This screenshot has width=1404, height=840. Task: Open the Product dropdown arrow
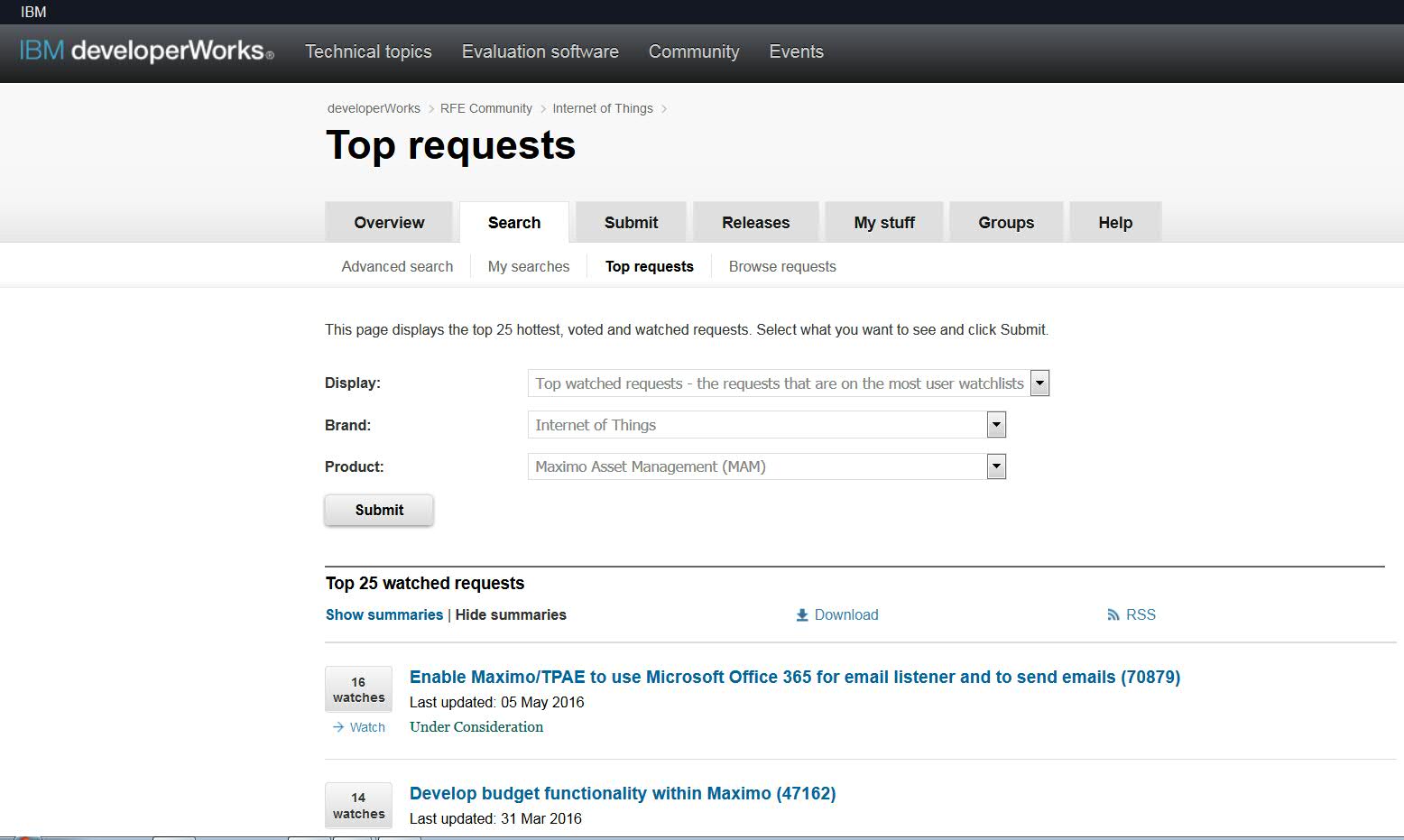(x=996, y=466)
